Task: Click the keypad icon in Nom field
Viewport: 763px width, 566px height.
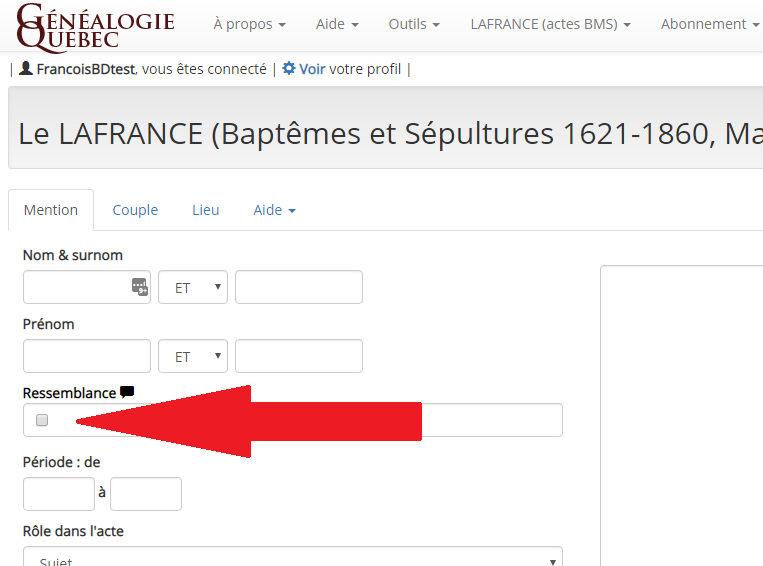Action: pyautogui.click(x=140, y=287)
